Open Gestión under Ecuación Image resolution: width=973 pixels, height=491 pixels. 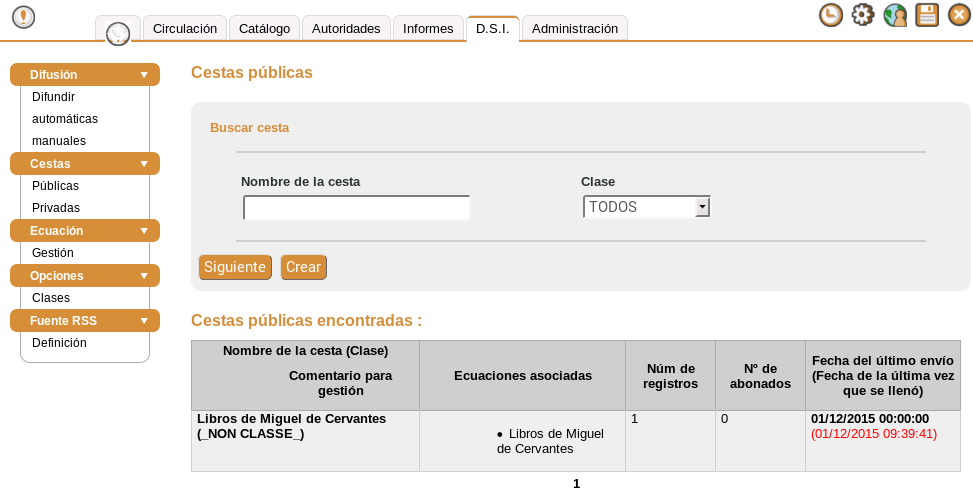click(x=53, y=253)
